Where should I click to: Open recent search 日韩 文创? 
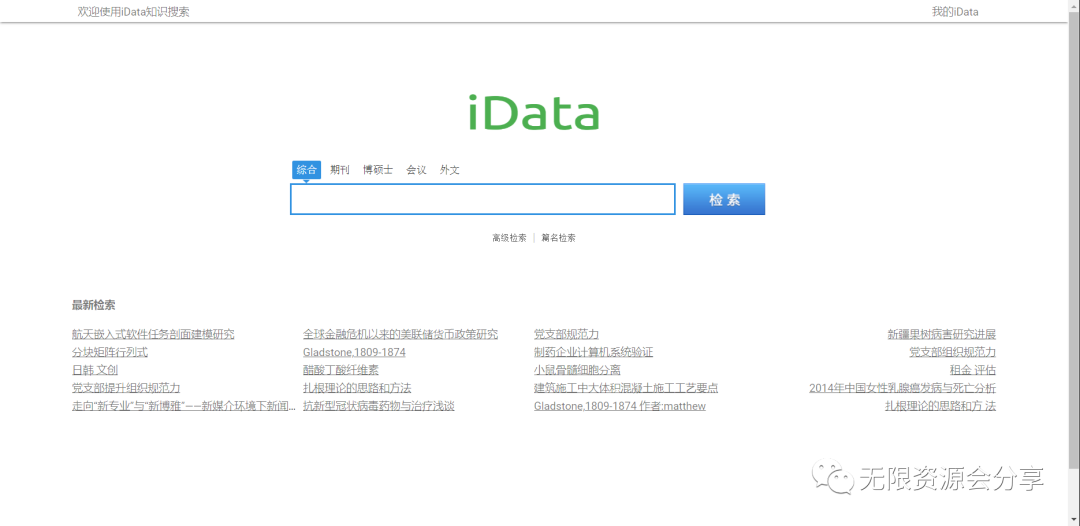94,370
